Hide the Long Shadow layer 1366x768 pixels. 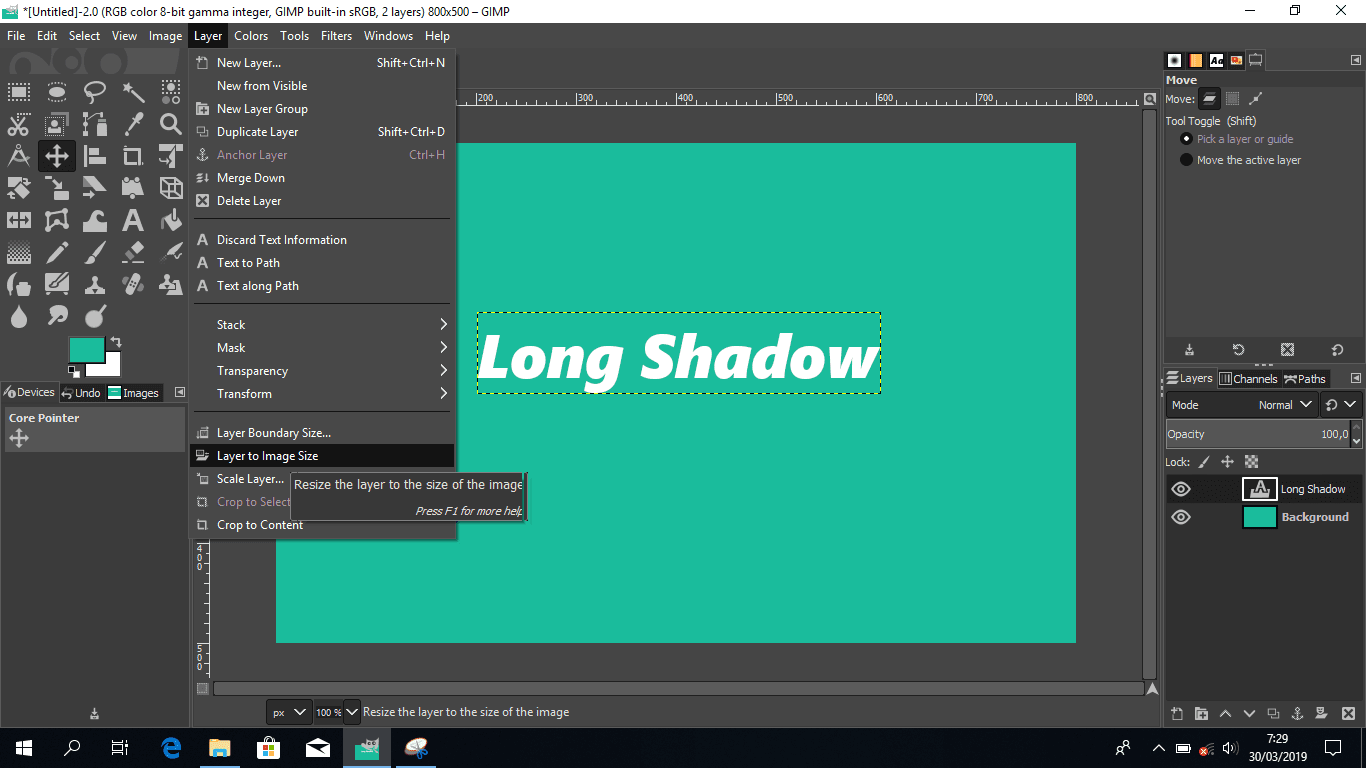(1181, 489)
